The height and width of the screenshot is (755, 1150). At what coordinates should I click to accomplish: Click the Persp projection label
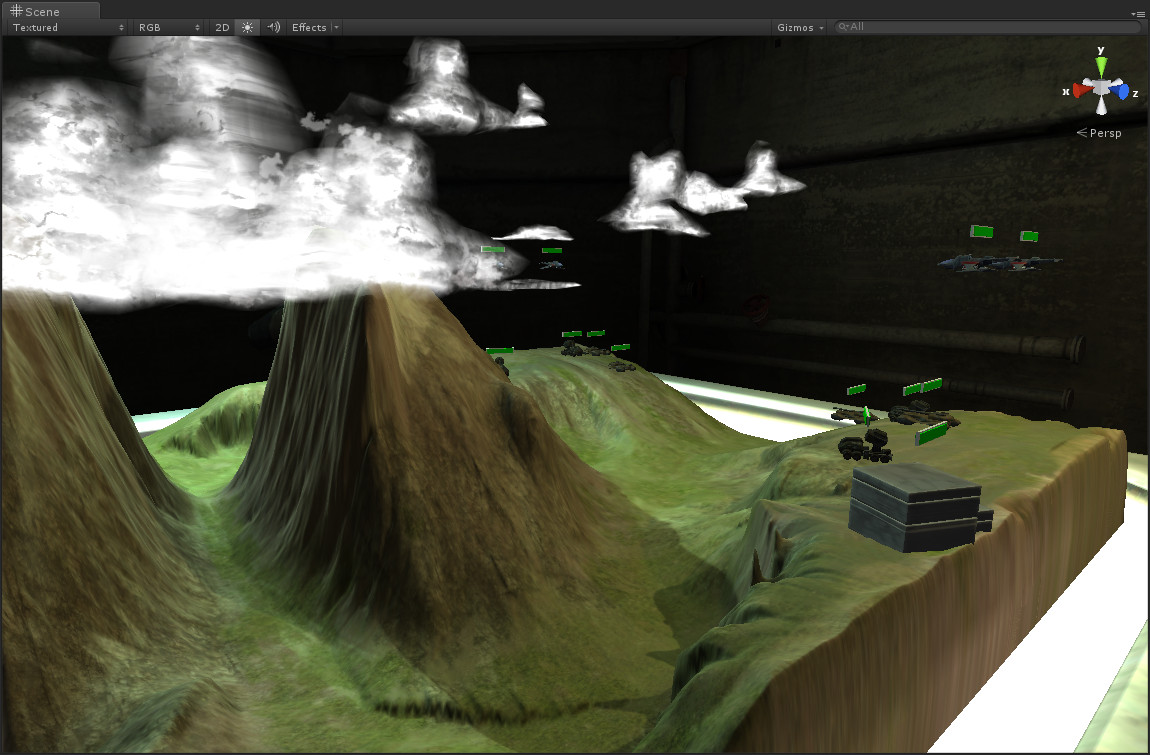[1101, 132]
